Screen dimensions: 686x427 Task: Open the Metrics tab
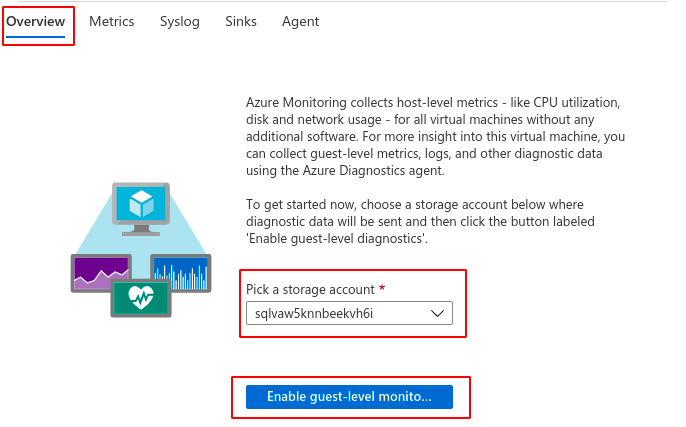pyautogui.click(x=111, y=21)
